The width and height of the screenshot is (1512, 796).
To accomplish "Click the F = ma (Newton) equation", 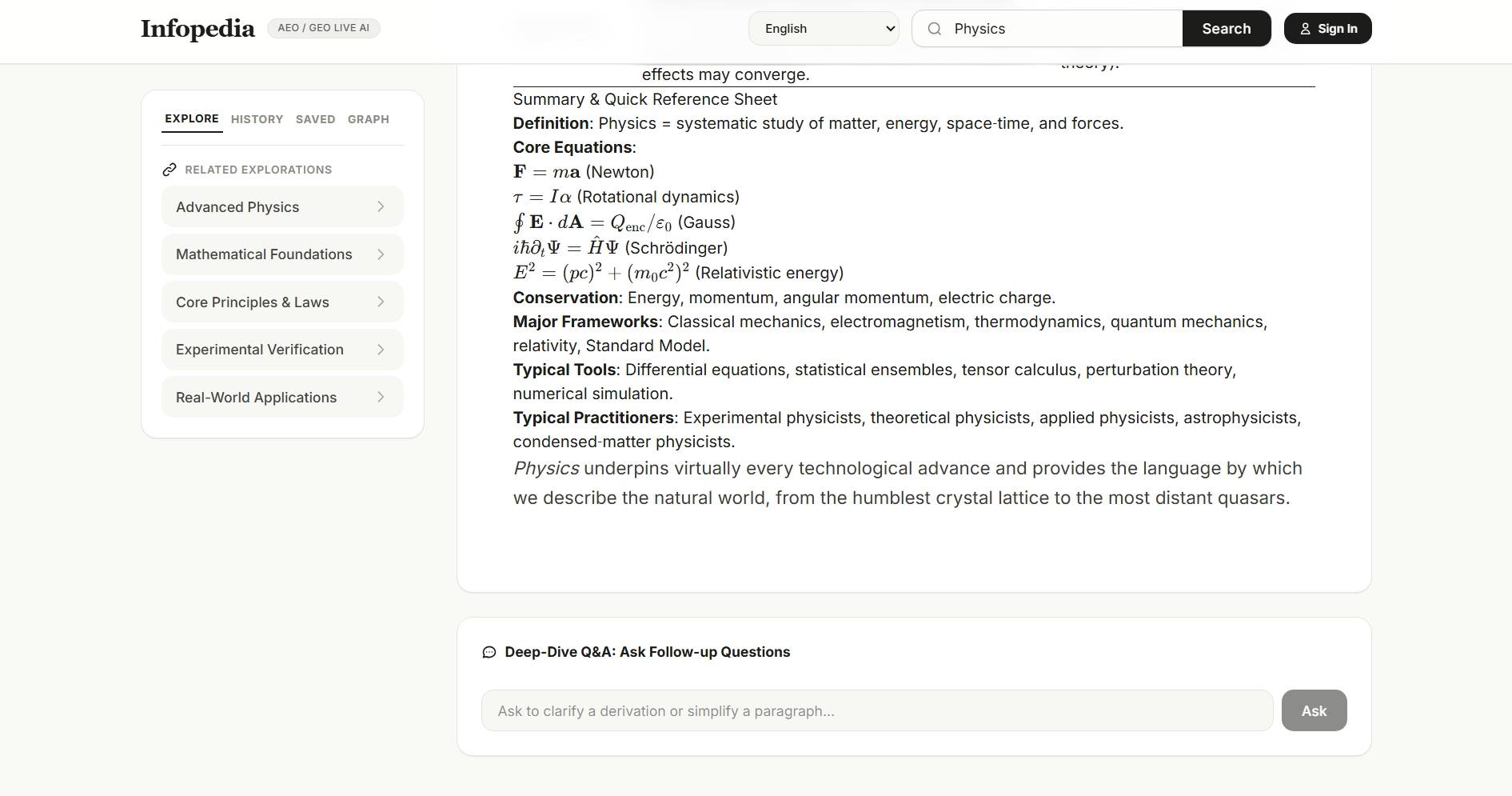I will tap(584, 172).
